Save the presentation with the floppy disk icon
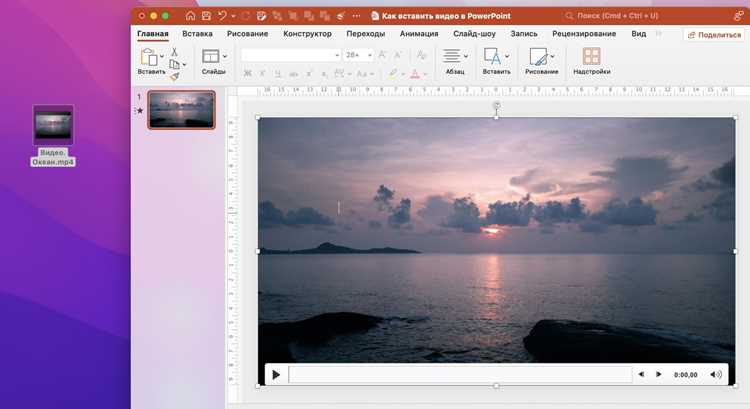The width and height of the screenshot is (750, 409). click(206, 16)
